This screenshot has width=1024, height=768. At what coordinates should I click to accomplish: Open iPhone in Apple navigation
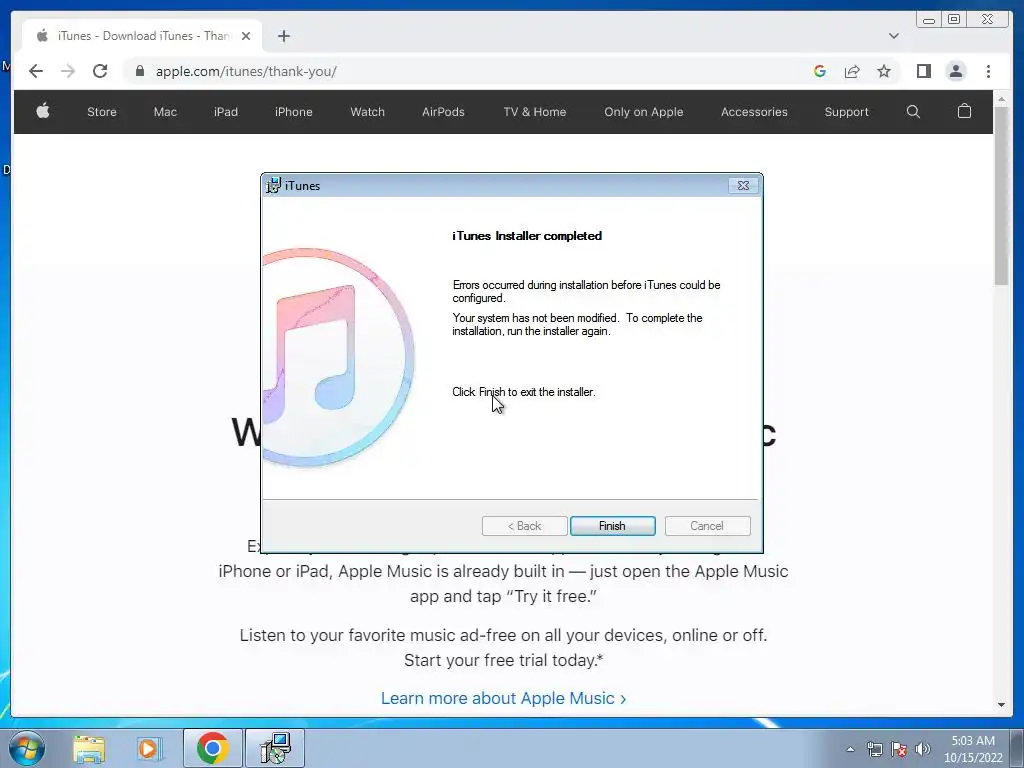coord(293,112)
